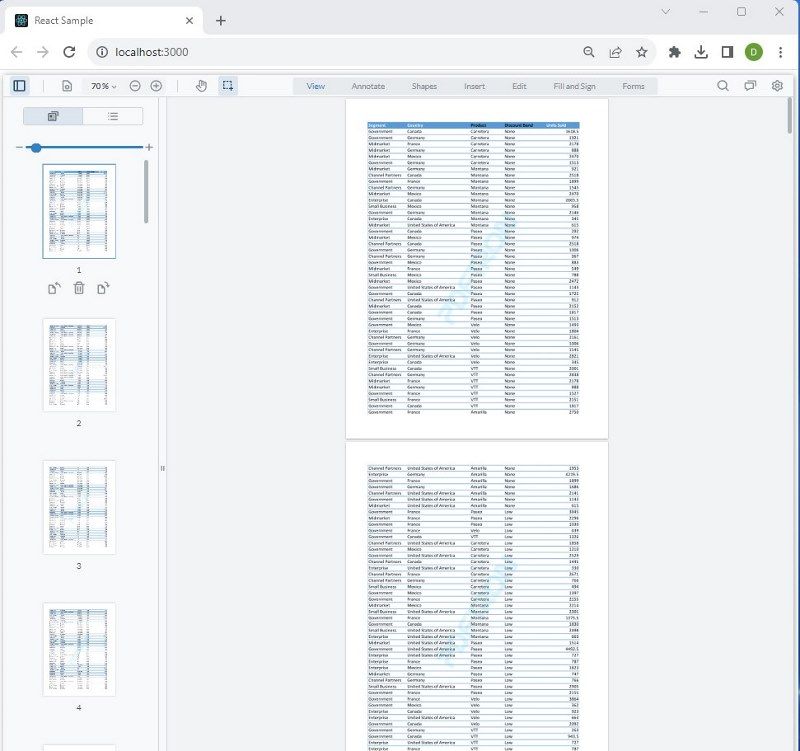Rotate page 1 counterclockwise
The width and height of the screenshot is (800, 751).
54,289
